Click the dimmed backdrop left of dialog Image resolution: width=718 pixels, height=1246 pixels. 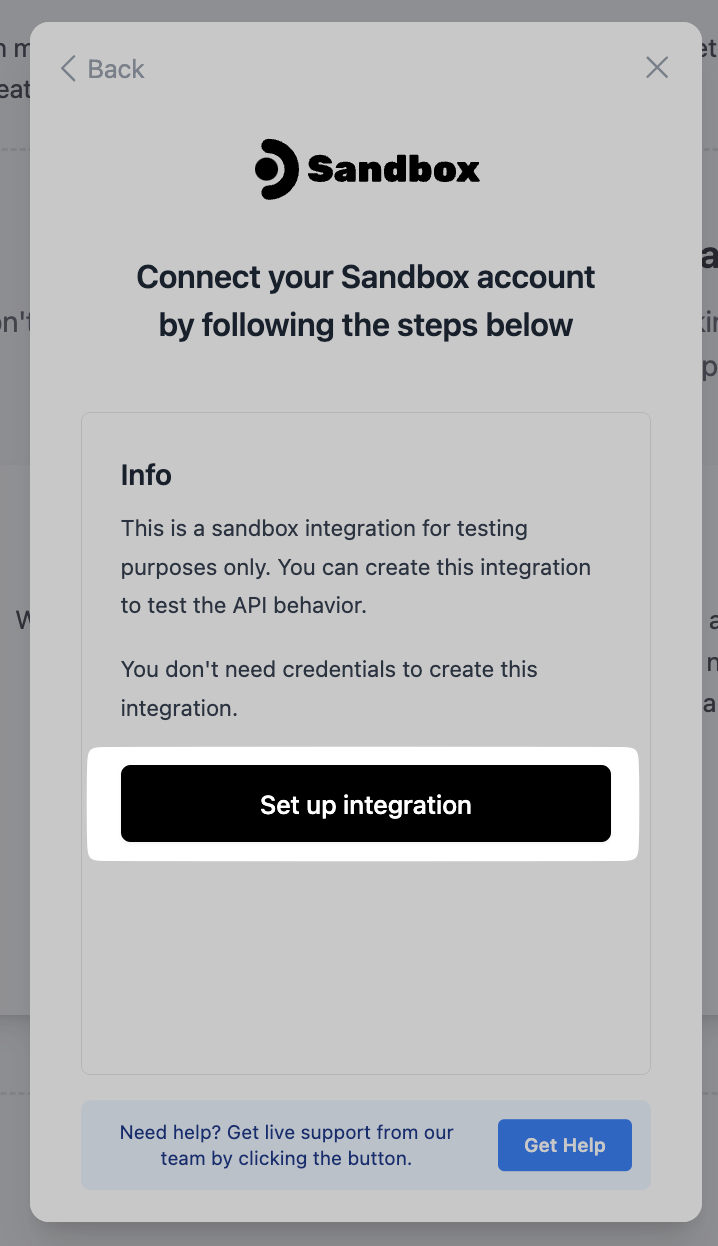pos(14,800)
